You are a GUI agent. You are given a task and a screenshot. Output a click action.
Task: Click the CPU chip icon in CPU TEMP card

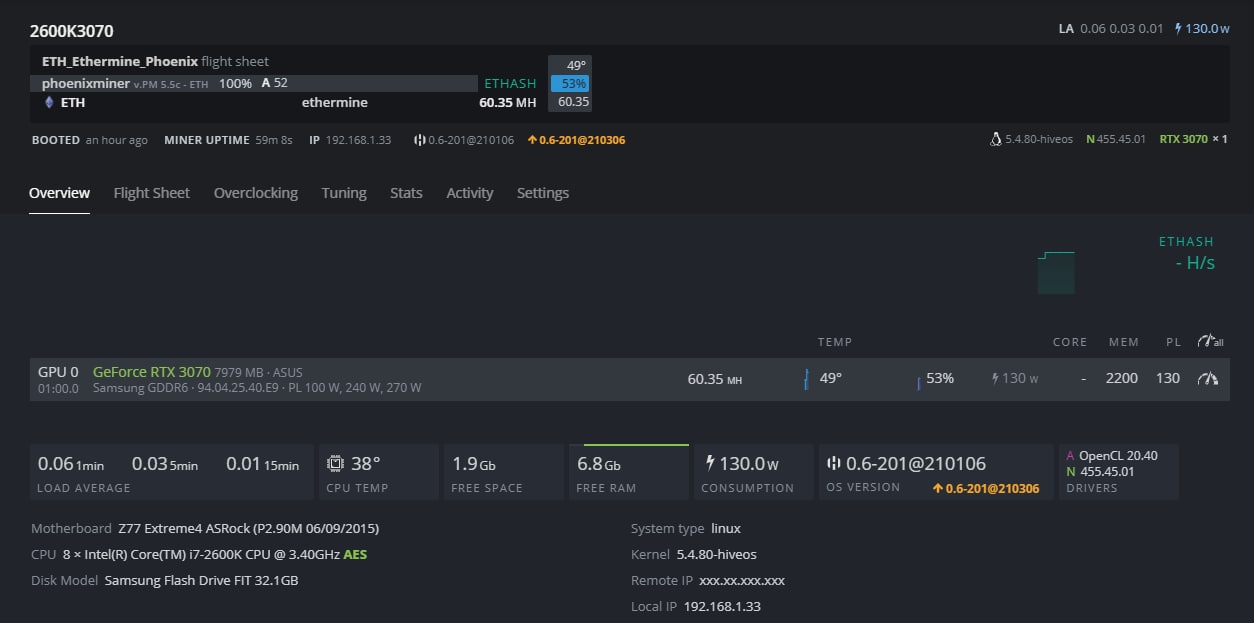[335, 464]
